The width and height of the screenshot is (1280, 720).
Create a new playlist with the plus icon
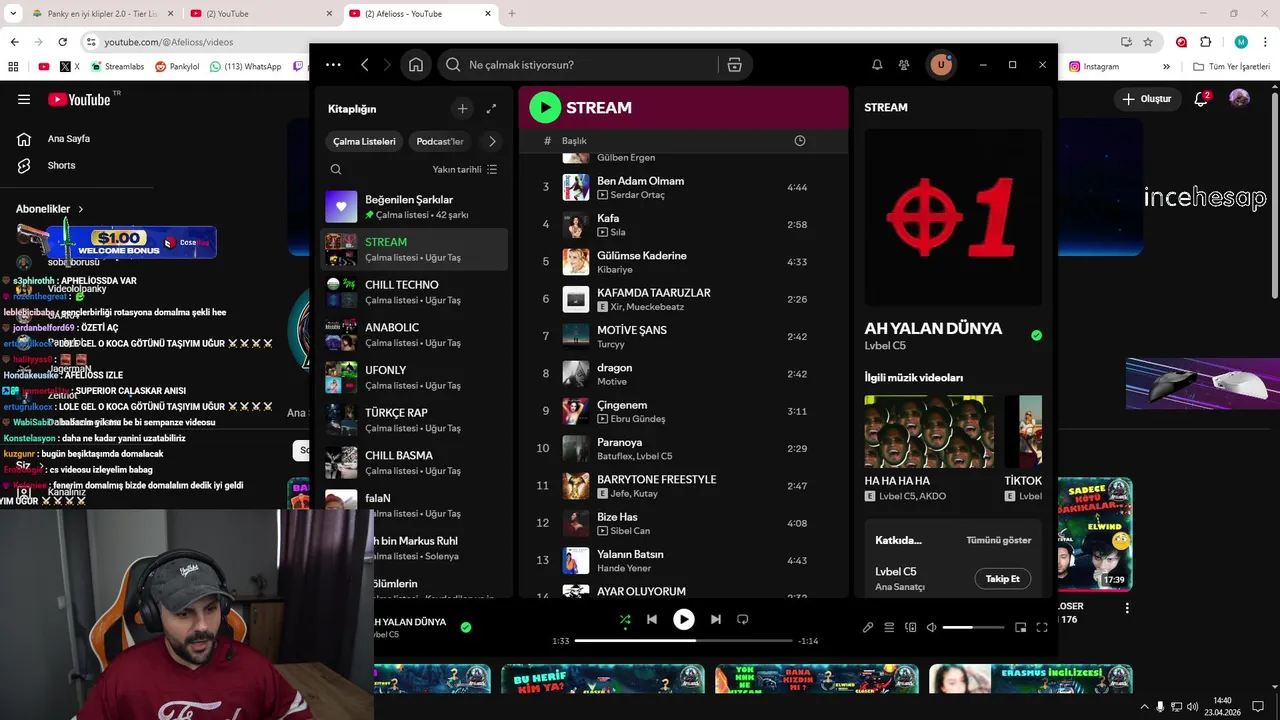coord(462,109)
